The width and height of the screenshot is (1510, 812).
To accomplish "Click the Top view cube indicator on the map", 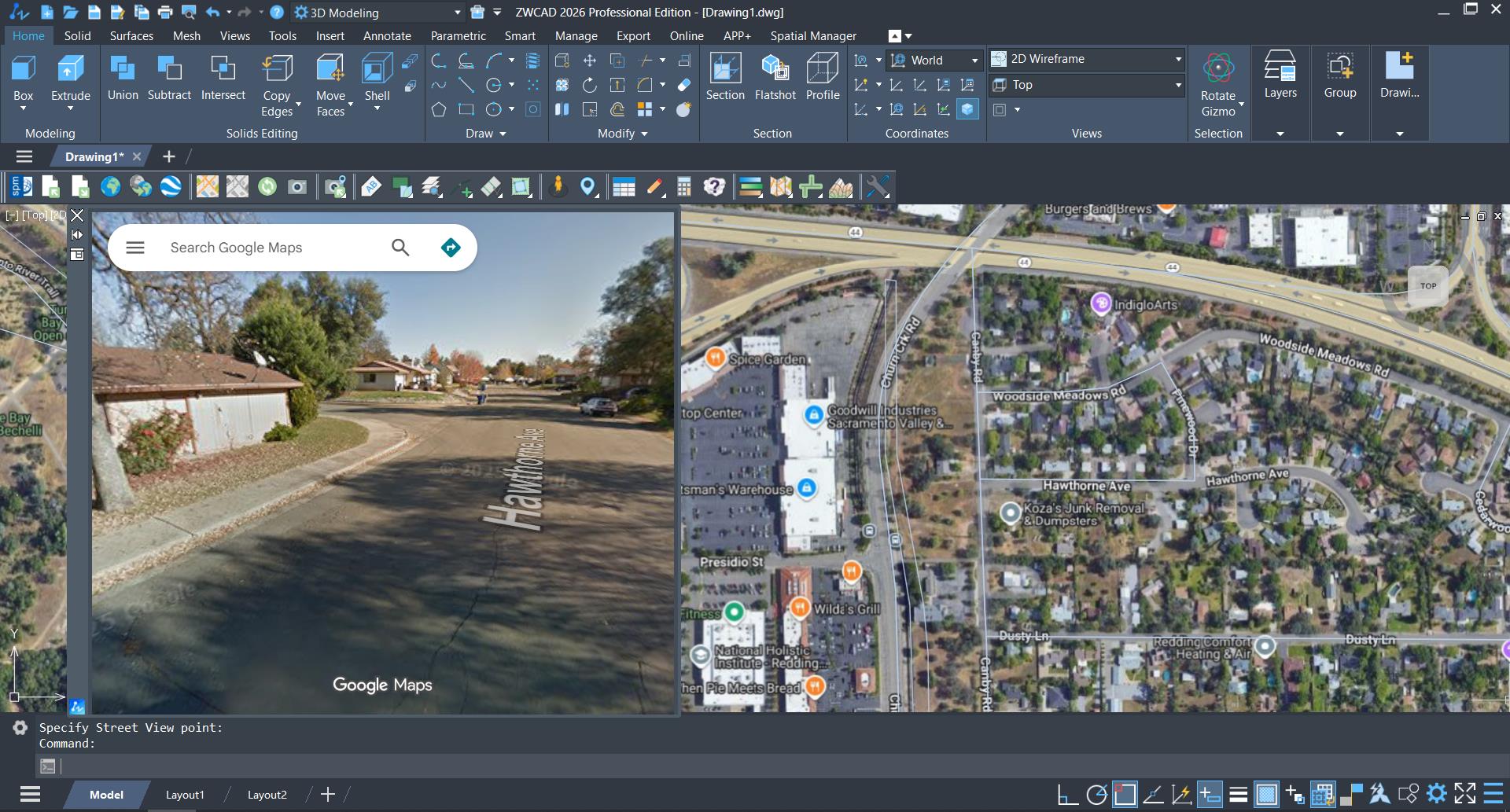I will point(1427,286).
